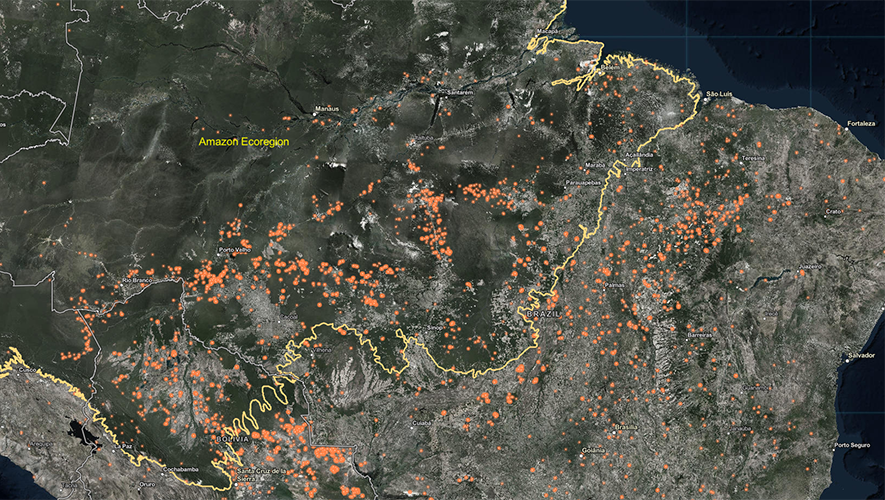
Task: Select the "Juazeiro" city label
Action: click(x=810, y=267)
